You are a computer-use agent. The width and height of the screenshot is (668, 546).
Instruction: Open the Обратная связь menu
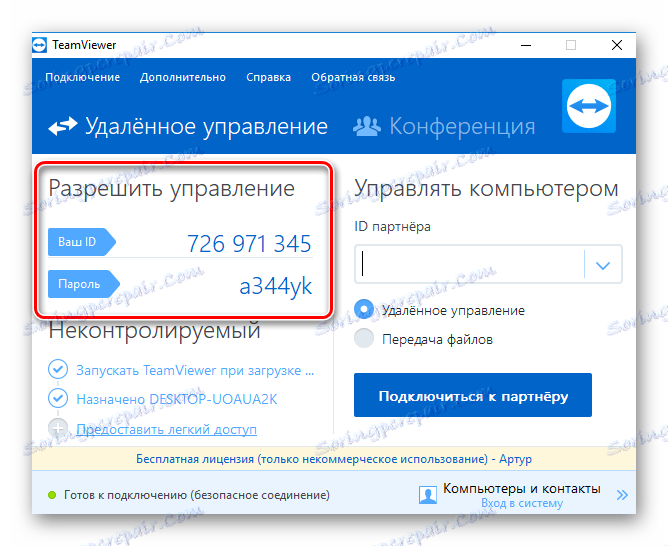(353, 77)
